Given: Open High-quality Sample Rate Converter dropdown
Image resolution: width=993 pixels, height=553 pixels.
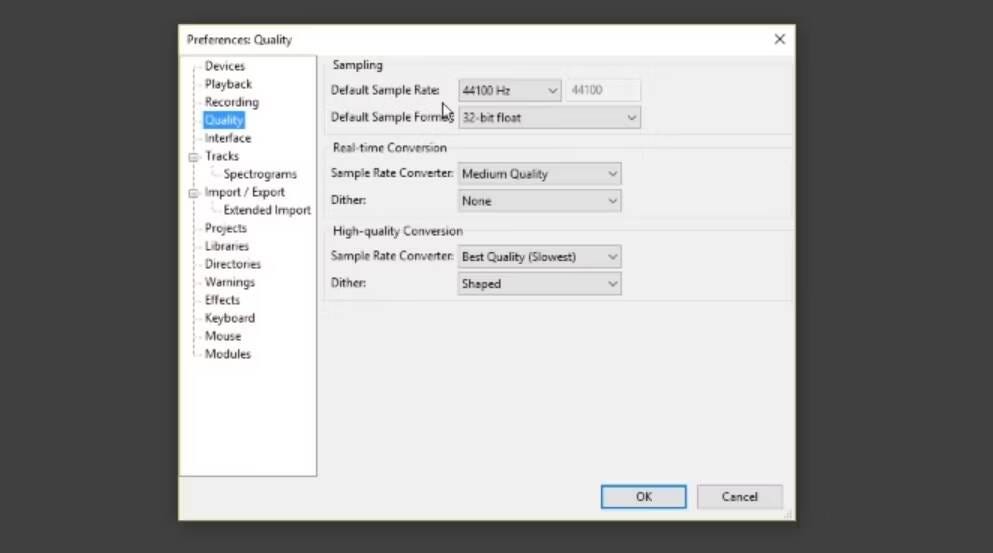Looking at the screenshot, I should point(540,257).
